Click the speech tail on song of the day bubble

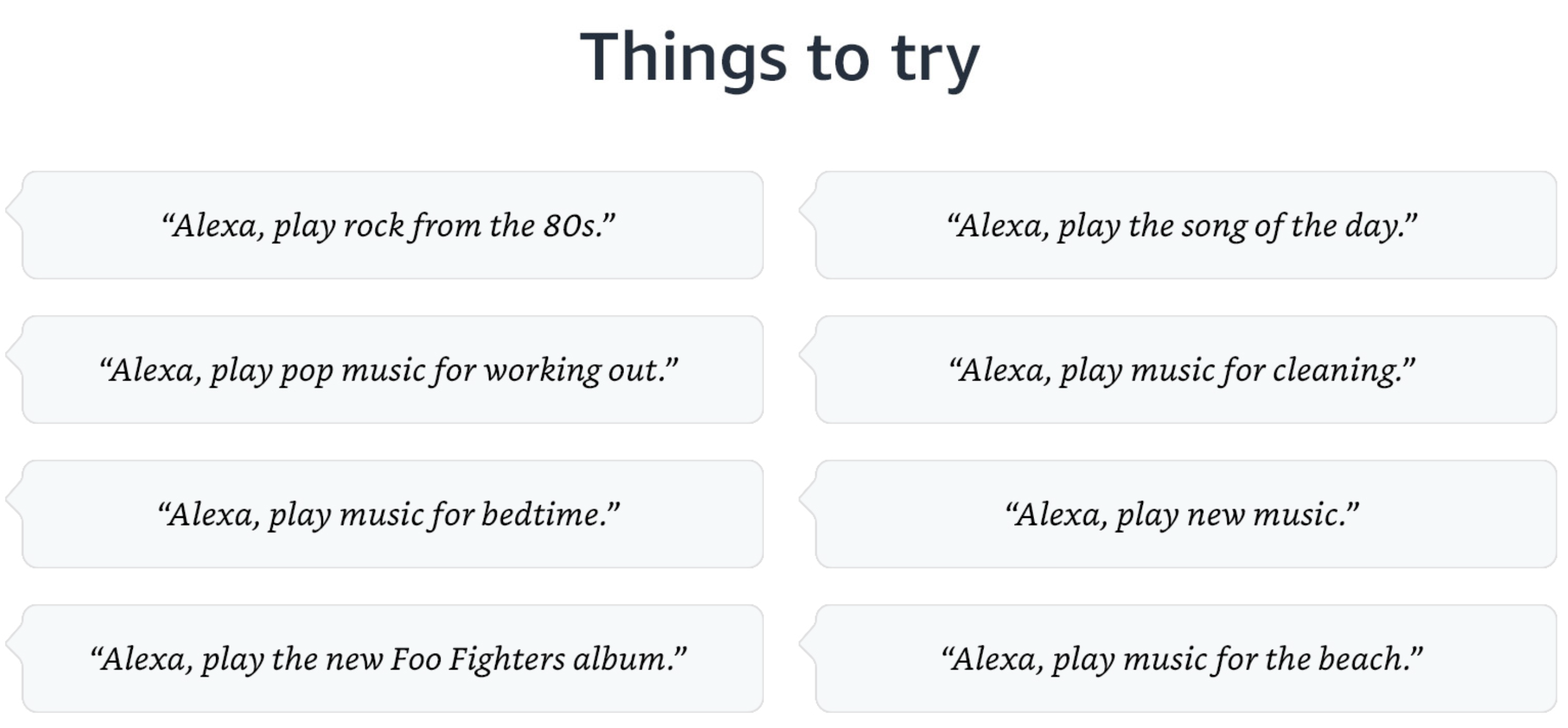click(808, 210)
